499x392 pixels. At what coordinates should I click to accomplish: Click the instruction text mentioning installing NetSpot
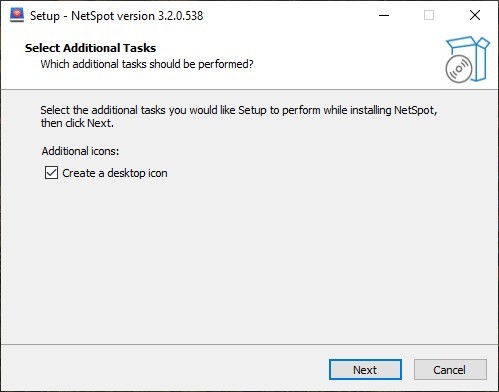coord(239,110)
